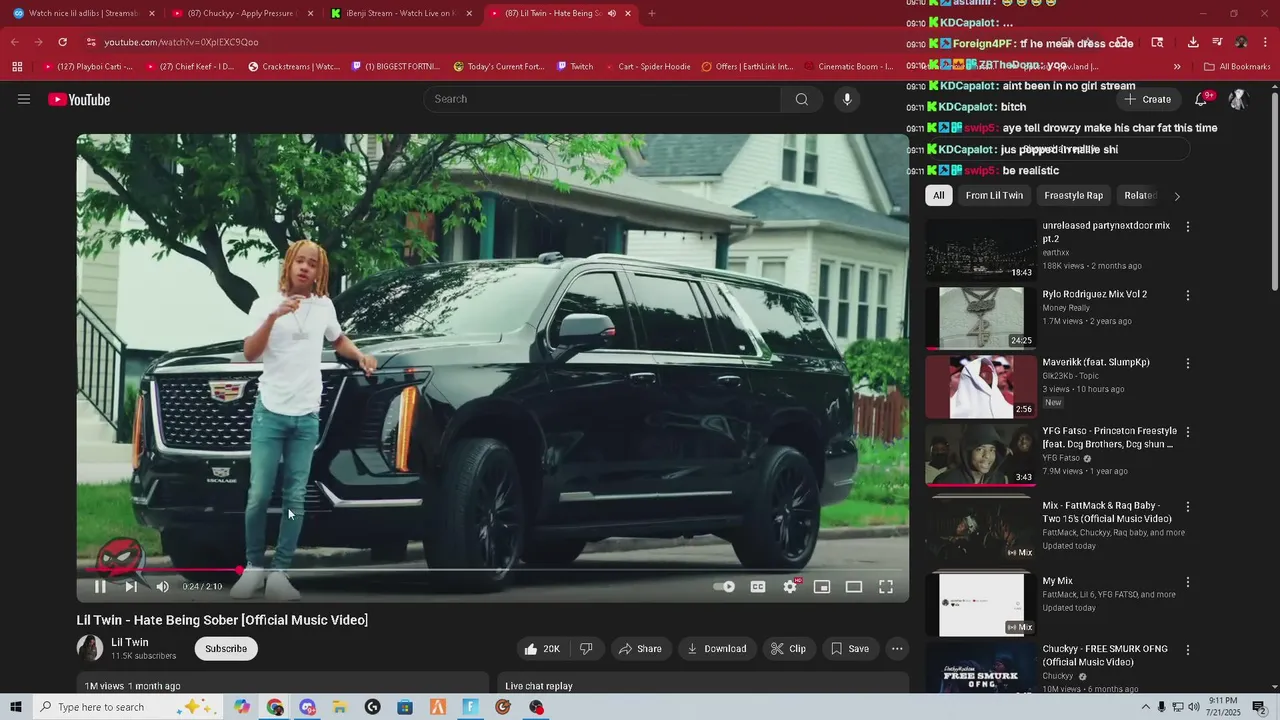The height and width of the screenshot is (720, 1280).
Task: Reload the page in browser
Action: [62, 42]
